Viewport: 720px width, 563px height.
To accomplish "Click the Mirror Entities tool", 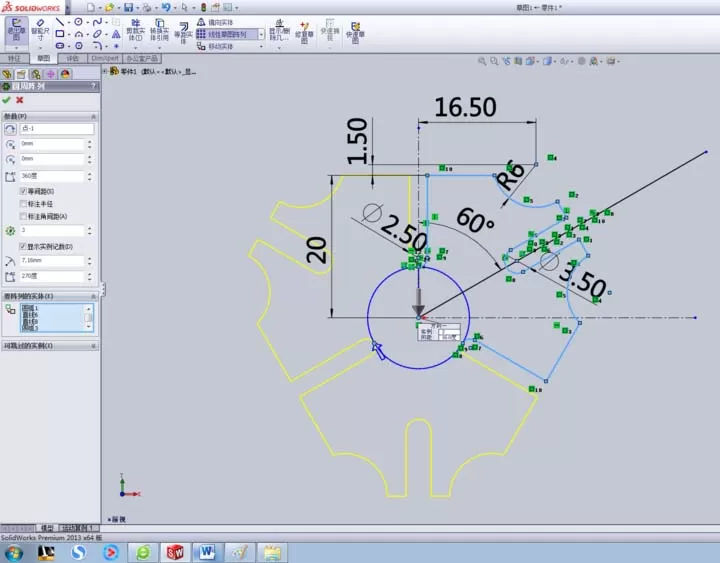I will [214, 22].
